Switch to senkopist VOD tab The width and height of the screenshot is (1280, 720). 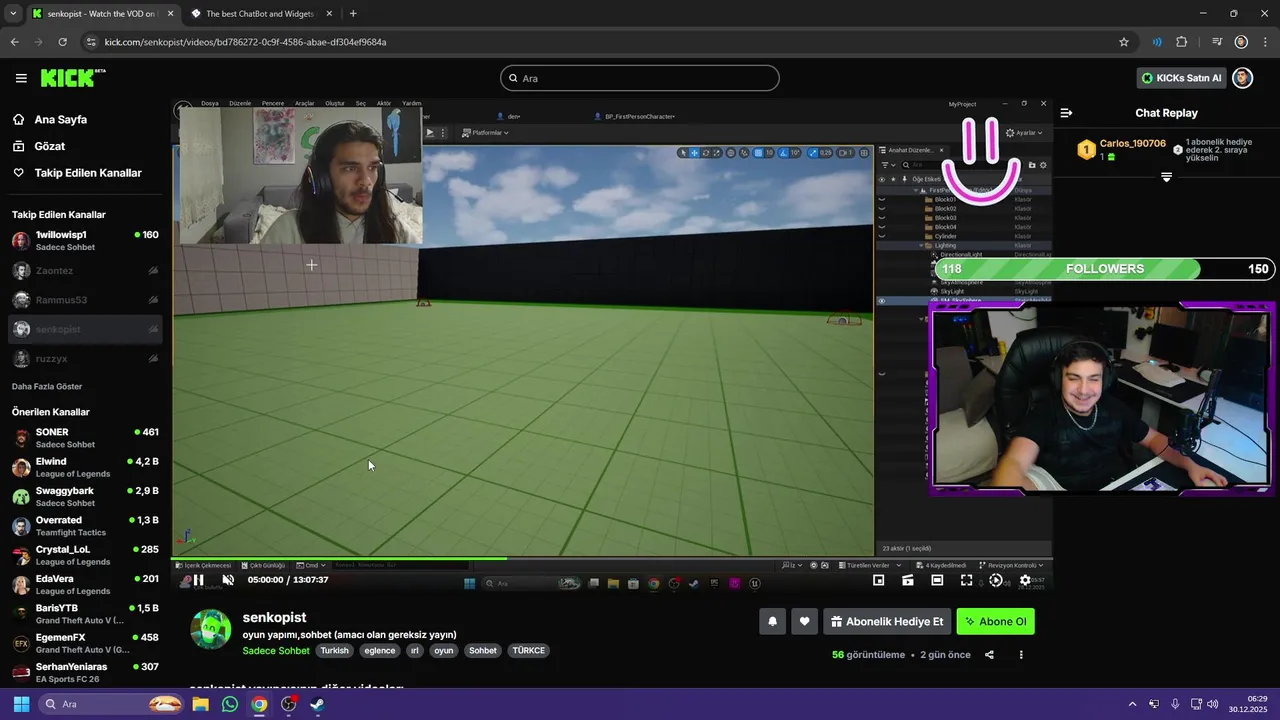tap(104, 14)
